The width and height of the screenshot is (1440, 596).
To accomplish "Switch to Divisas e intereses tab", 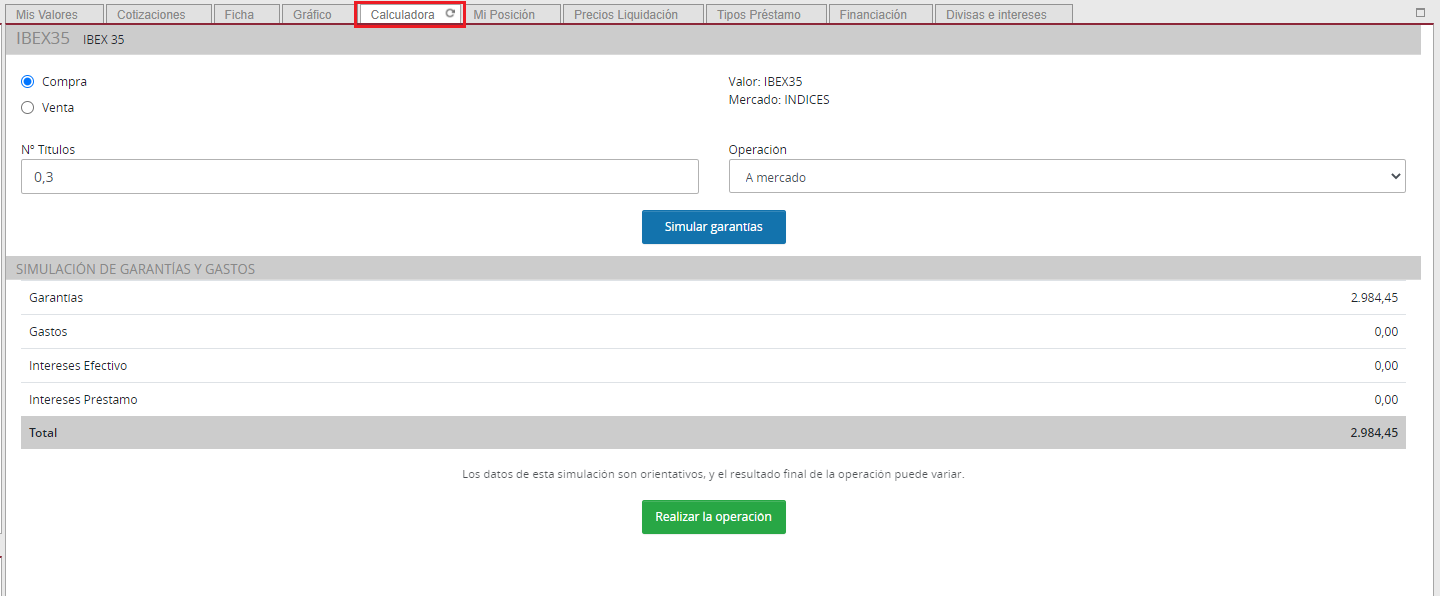I will pyautogui.click(x=1004, y=14).
